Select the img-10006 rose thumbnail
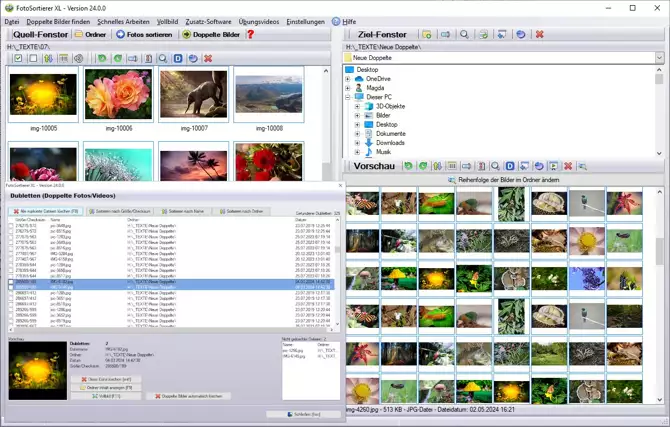Viewport: 670px width, 427px height. pos(119,96)
